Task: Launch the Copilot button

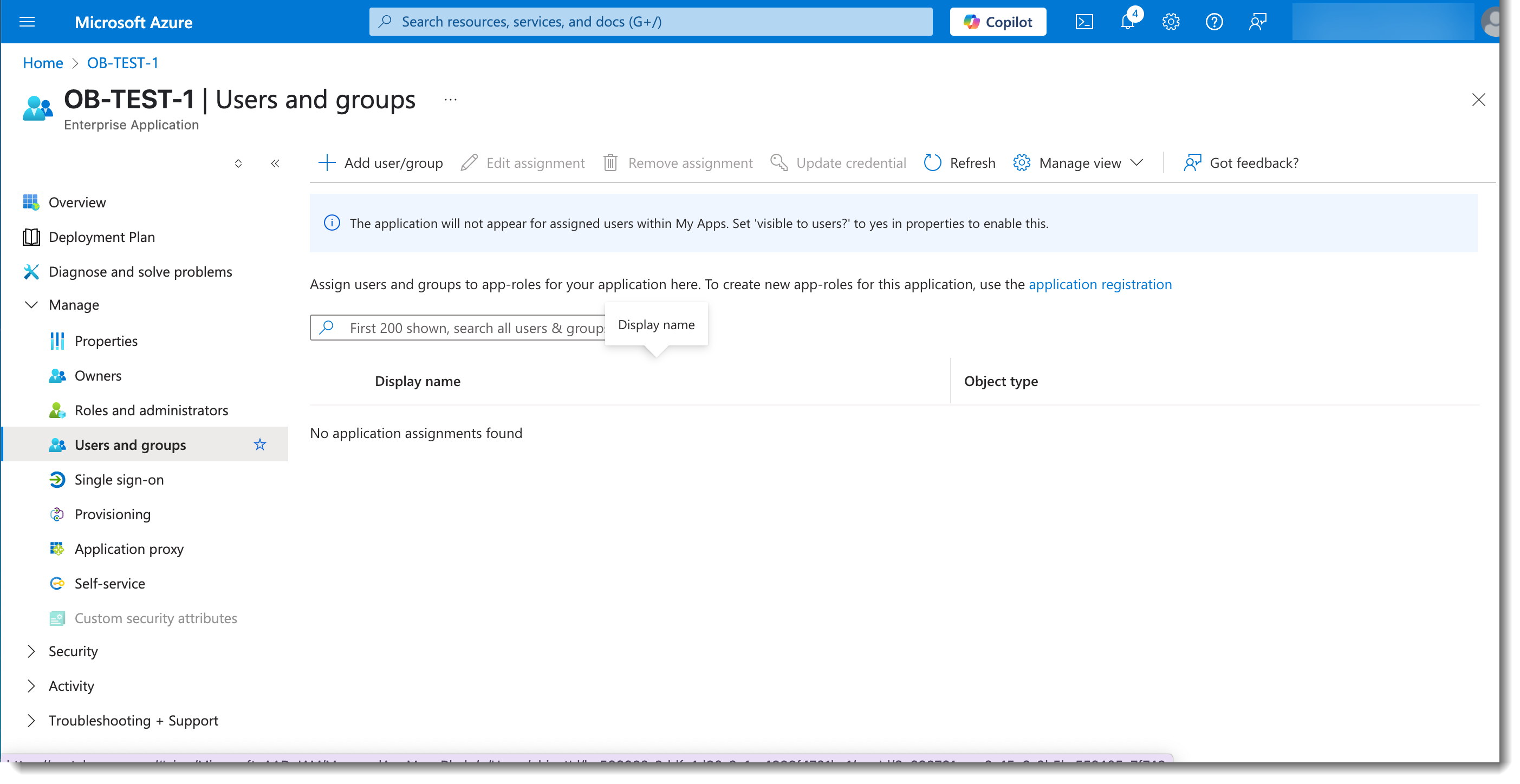Action: tap(998, 22)
